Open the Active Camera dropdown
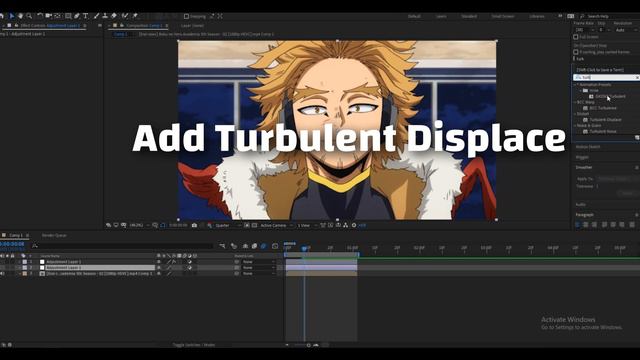This screenshot has height=360, width=640. pyautogui.click(x=276, y=225)
